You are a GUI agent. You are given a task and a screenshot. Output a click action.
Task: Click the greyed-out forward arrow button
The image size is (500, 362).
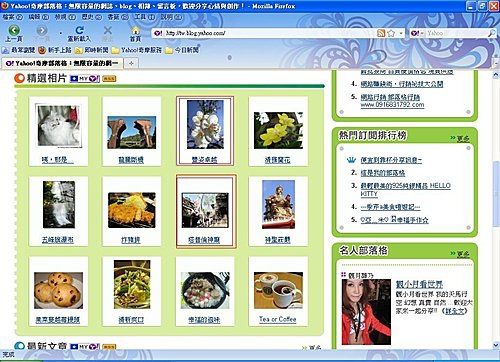(42, 34)
